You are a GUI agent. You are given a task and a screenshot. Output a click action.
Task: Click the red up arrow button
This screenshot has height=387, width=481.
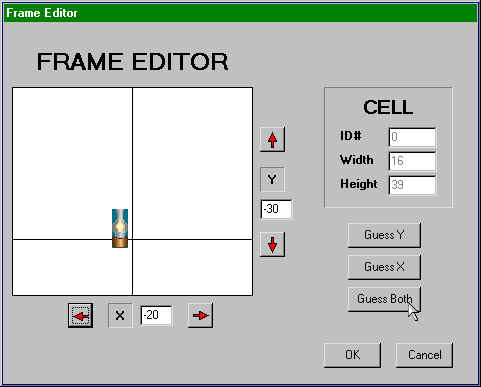[272, 140]
